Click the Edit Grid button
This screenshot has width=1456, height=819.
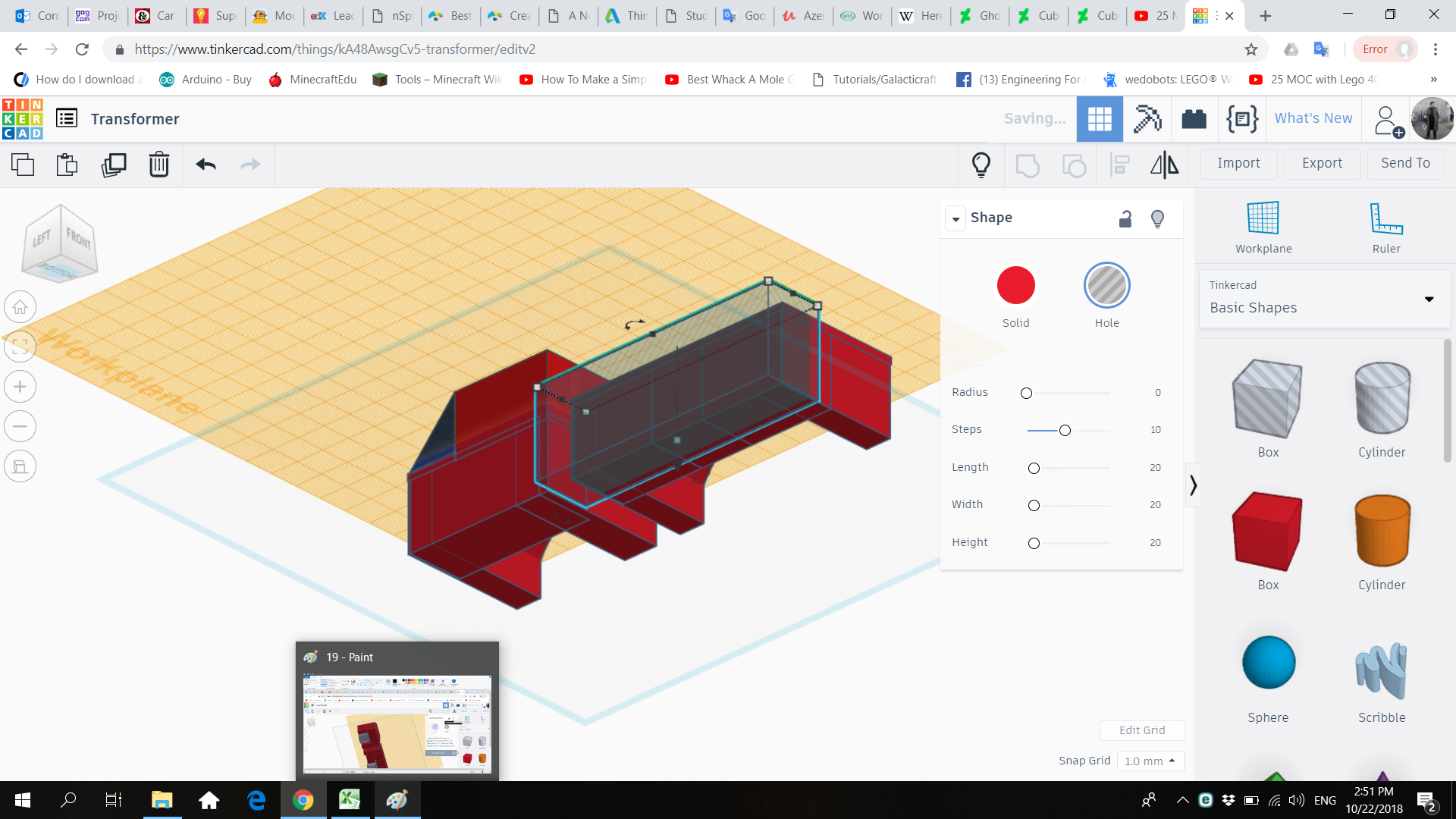(x=1141, y=730)
